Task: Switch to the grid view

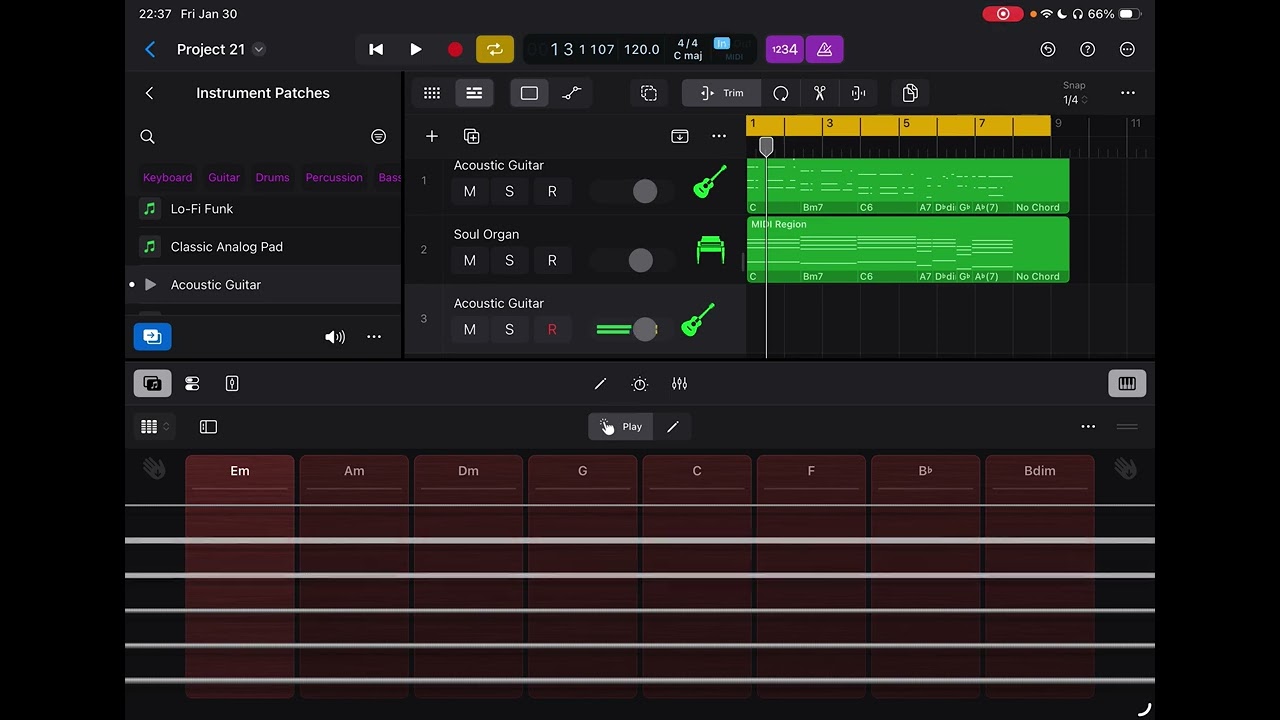Action: 432,93
